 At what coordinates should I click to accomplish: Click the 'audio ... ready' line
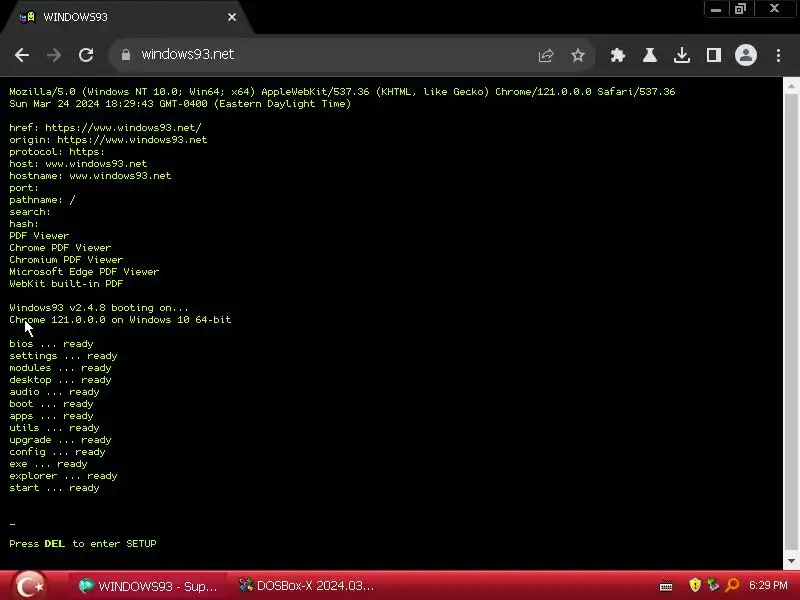tap(55, 392)
